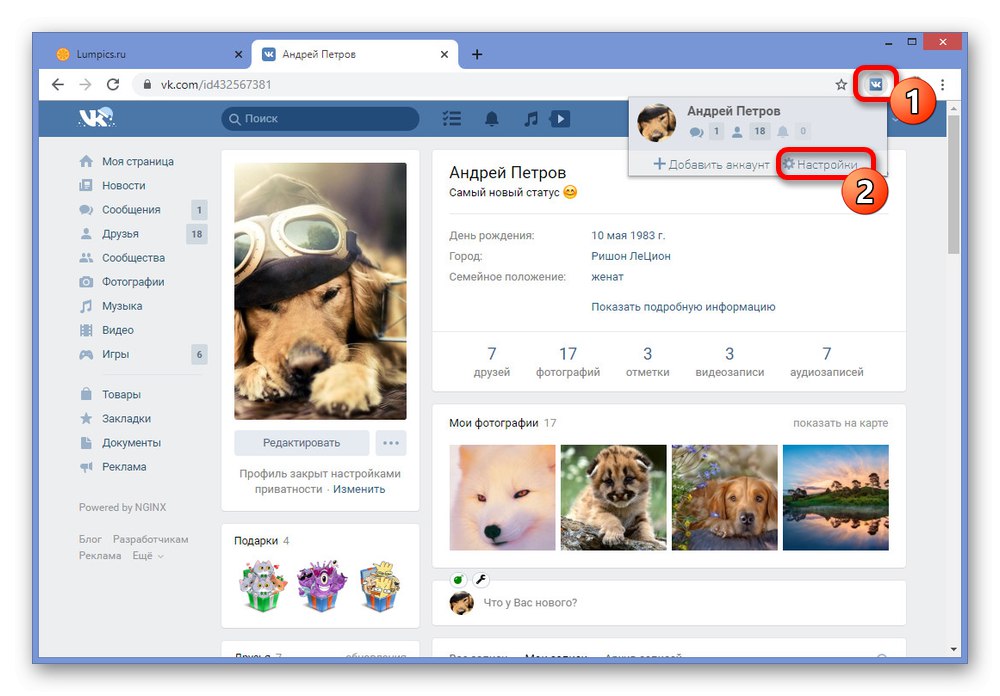Click the wrench icon above post box
1000x696 pixels.
tap(481, 579)
